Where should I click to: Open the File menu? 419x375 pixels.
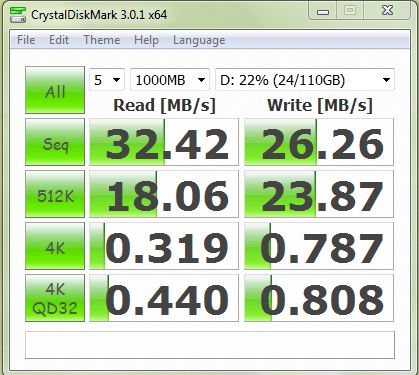[26, 40]
